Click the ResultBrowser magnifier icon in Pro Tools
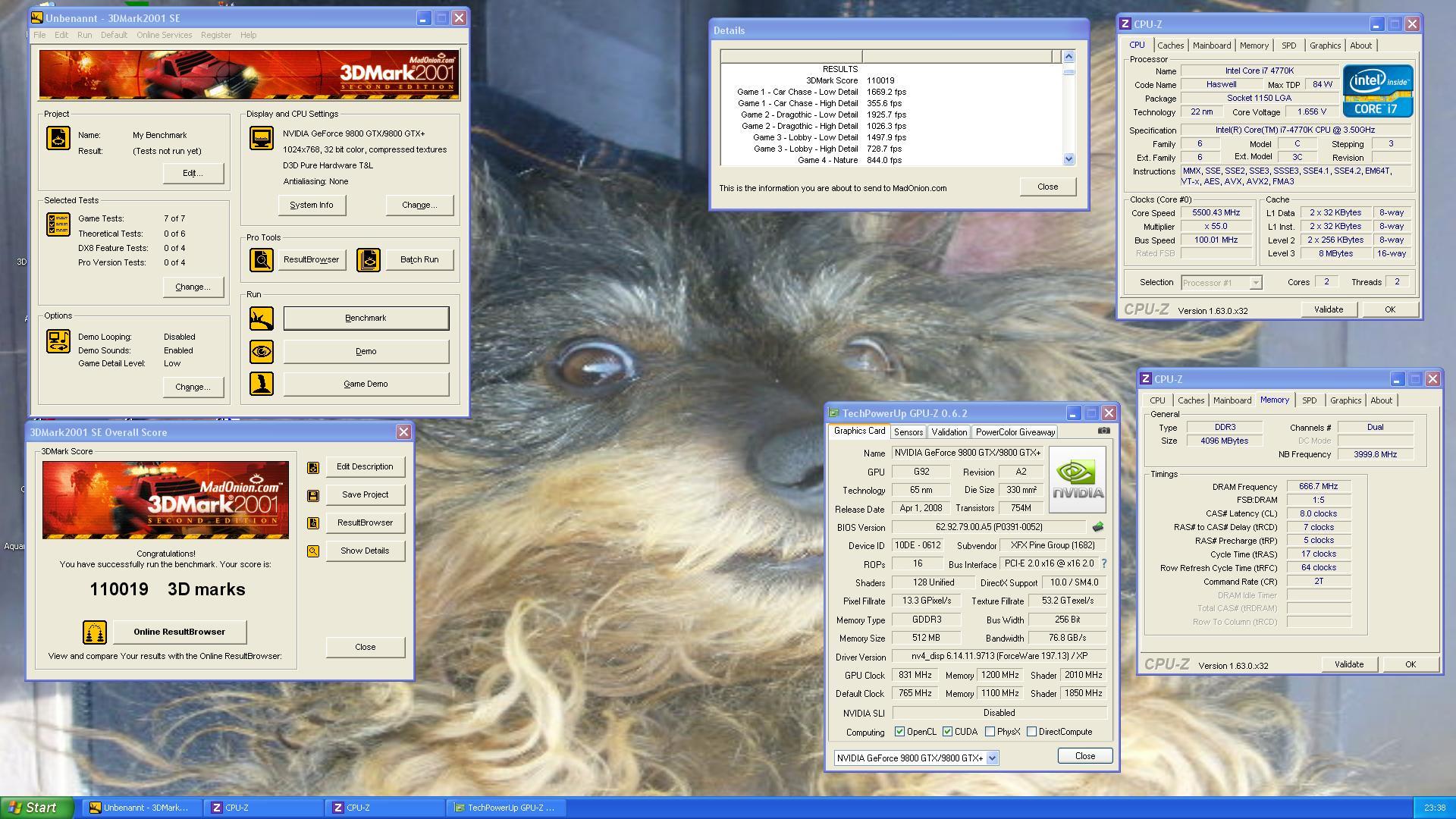1456x819 pixels. coord(262,260)
